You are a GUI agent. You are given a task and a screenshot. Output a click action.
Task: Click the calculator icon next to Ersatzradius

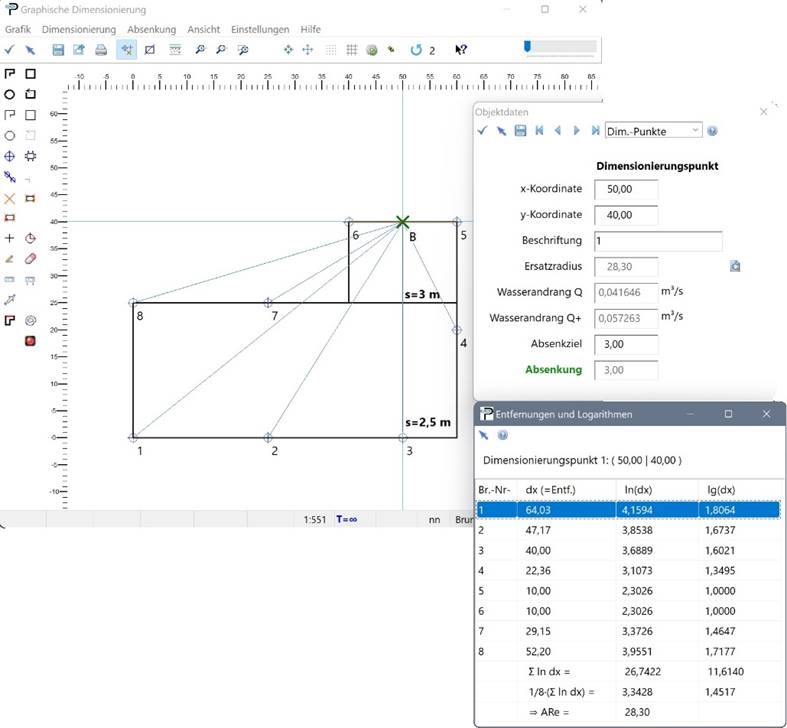(735, 266)
